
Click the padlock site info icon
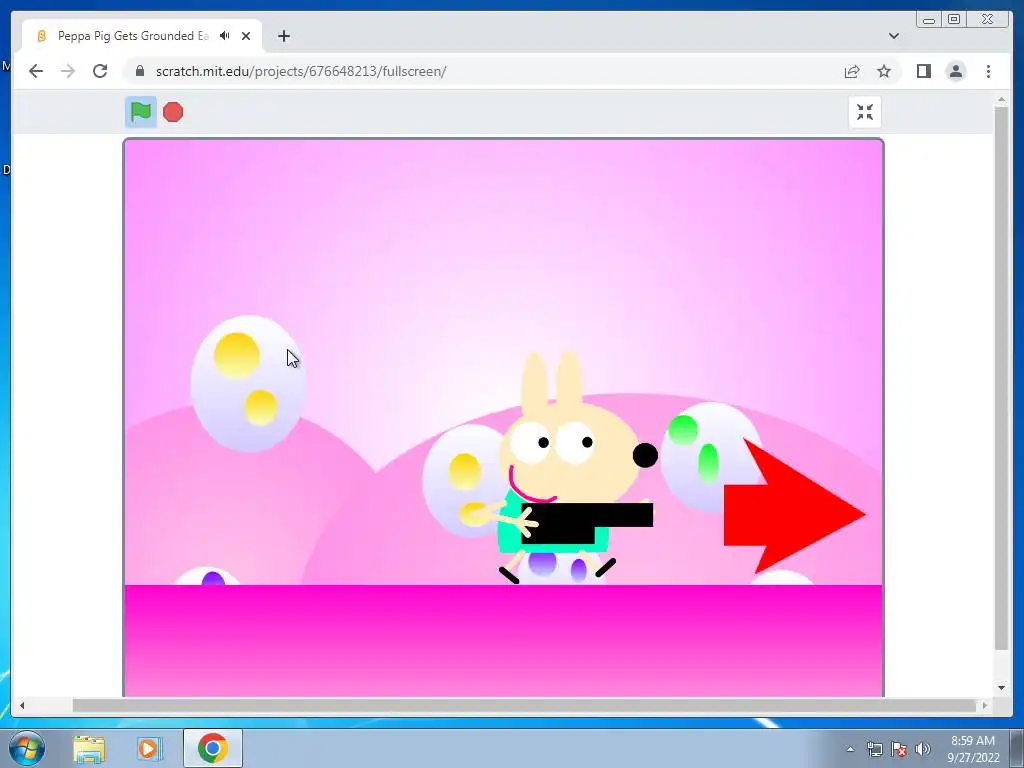[139, 71]
